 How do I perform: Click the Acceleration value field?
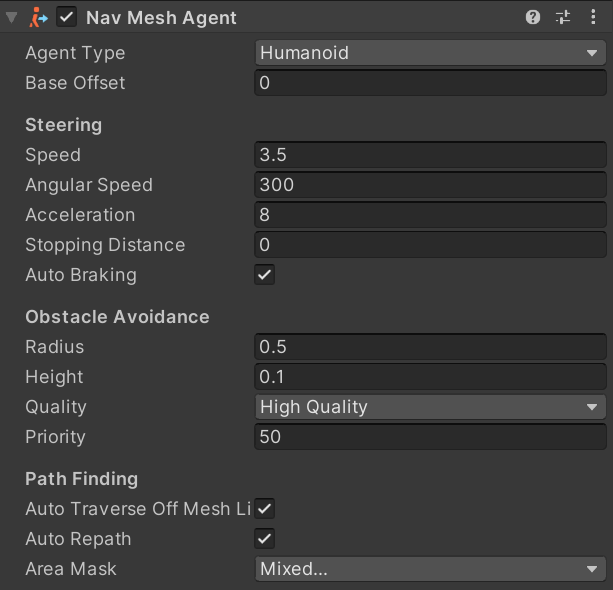(x=430, y=215)
